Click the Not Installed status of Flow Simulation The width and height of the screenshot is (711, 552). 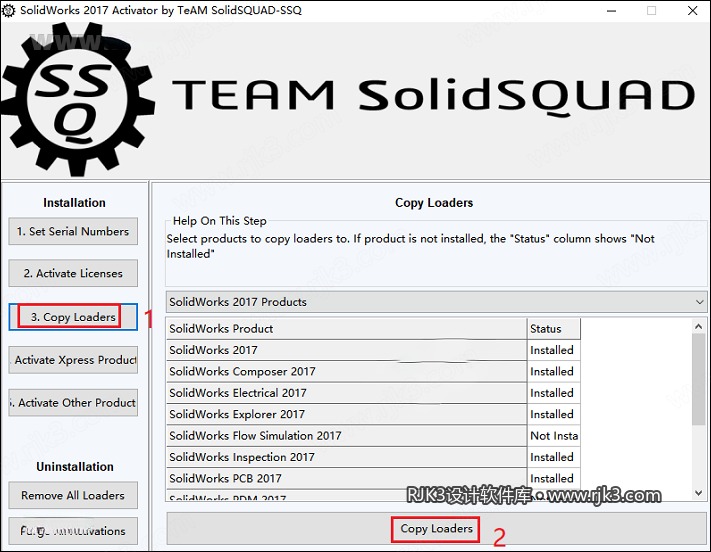click(554, 435)
